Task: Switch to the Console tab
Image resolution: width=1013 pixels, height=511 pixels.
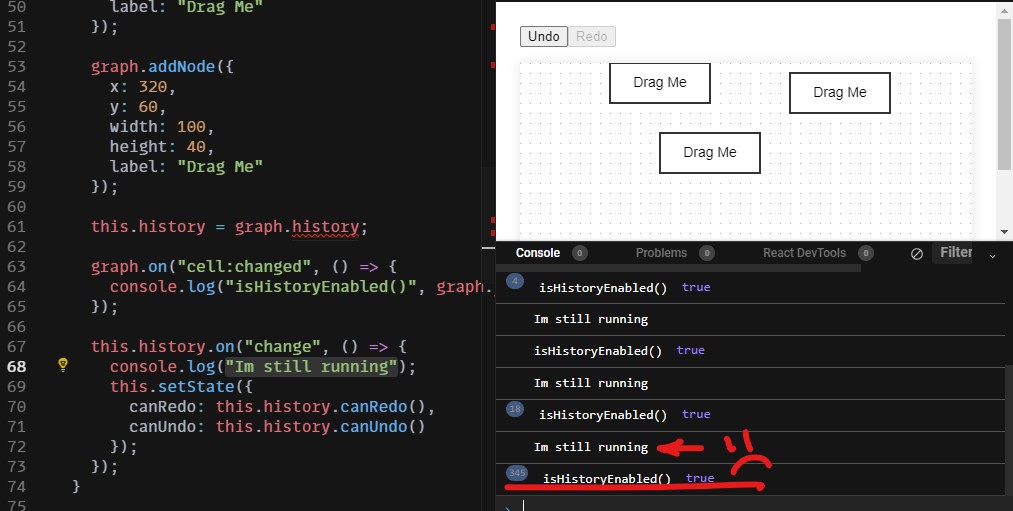Action: click(x=538, y=253)
